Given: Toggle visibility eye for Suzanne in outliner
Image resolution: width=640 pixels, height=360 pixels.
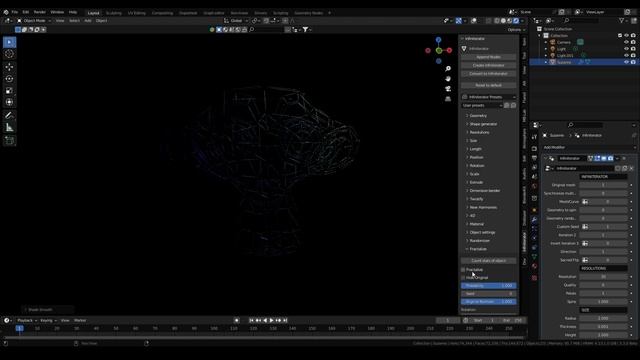Looking at the screenshot, I should 627,62.
